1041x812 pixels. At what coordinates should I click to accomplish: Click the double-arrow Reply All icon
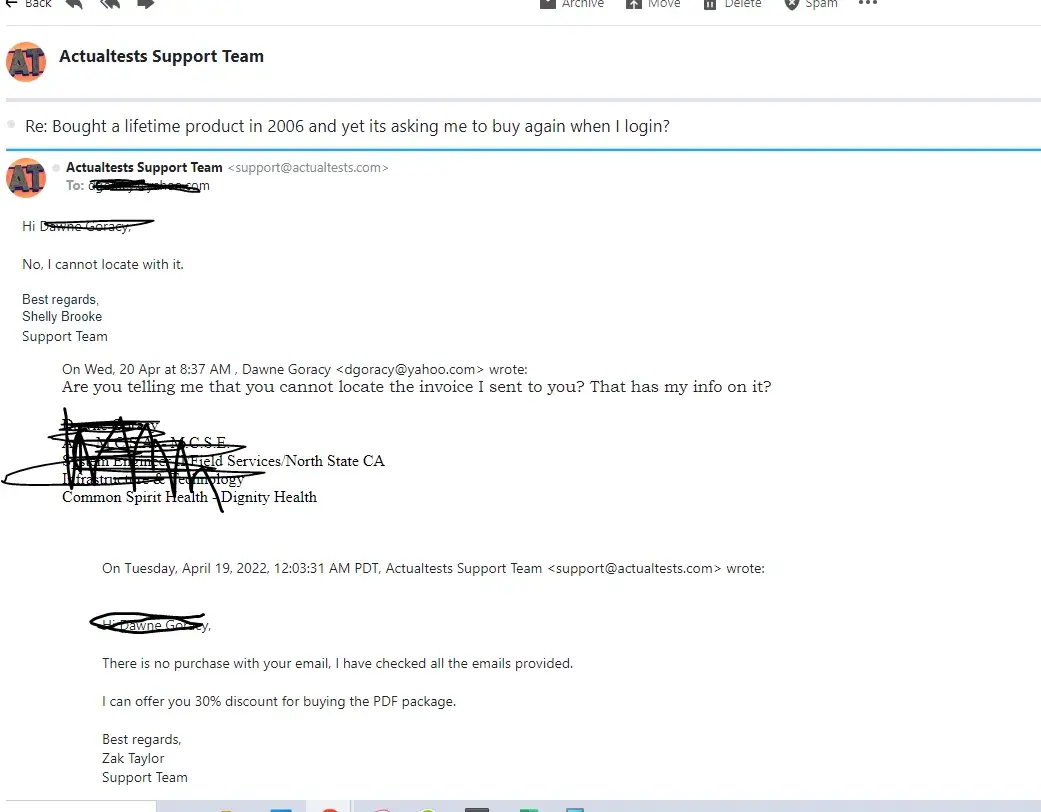(x=110, y=4)
